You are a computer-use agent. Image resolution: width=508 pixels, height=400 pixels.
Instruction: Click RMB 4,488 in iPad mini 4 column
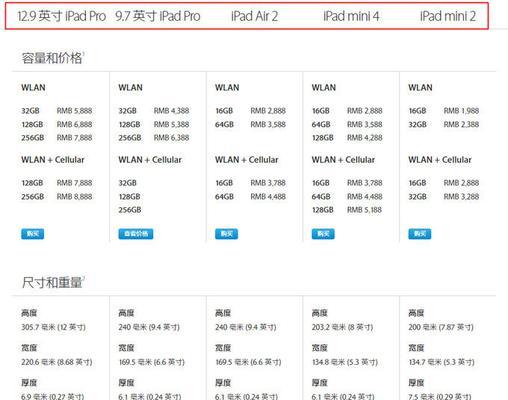pos(365,197)
